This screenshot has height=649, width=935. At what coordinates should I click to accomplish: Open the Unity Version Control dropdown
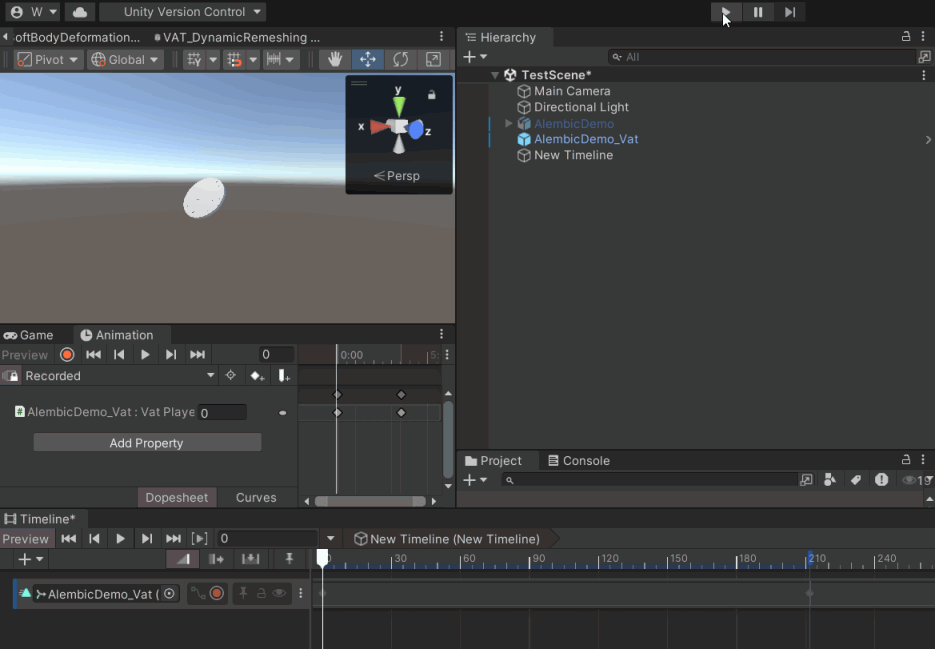click(182, 12)
